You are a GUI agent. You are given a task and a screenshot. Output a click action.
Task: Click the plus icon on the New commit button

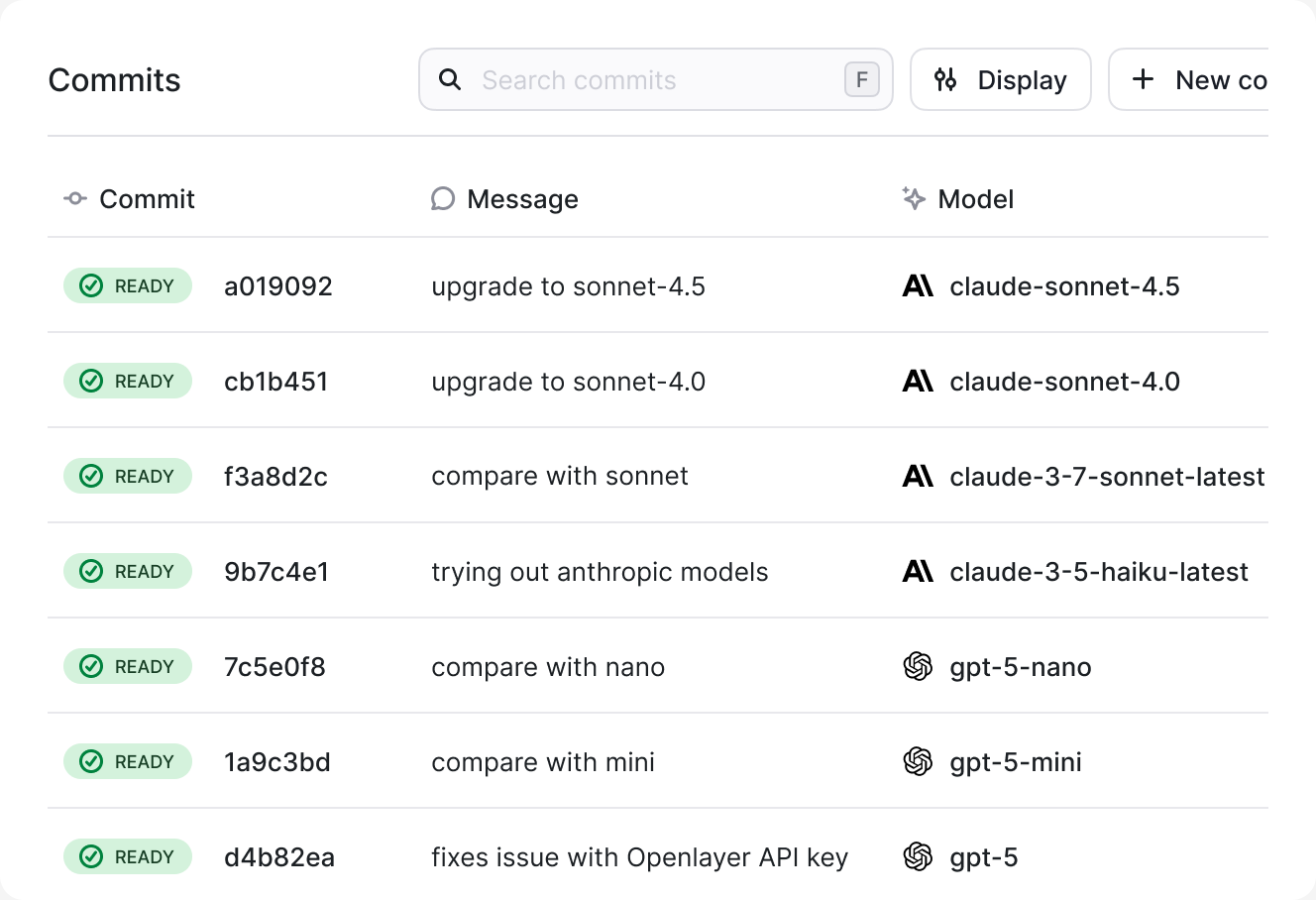[1143, 79]
